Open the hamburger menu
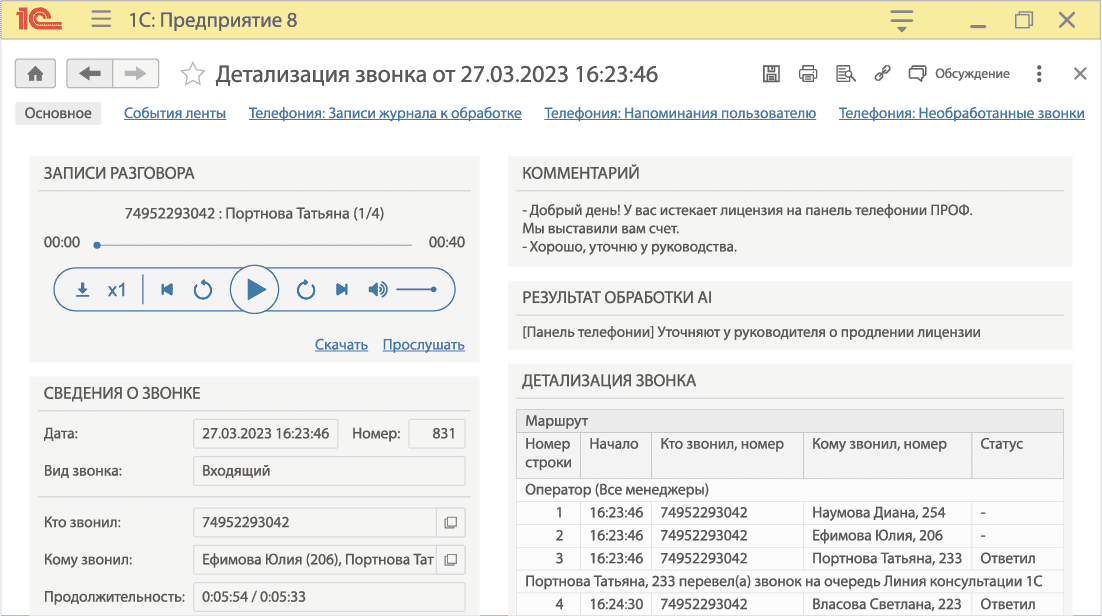This screenshot has height=616, width=1102. pyautogui.click(x=100, y=18)
